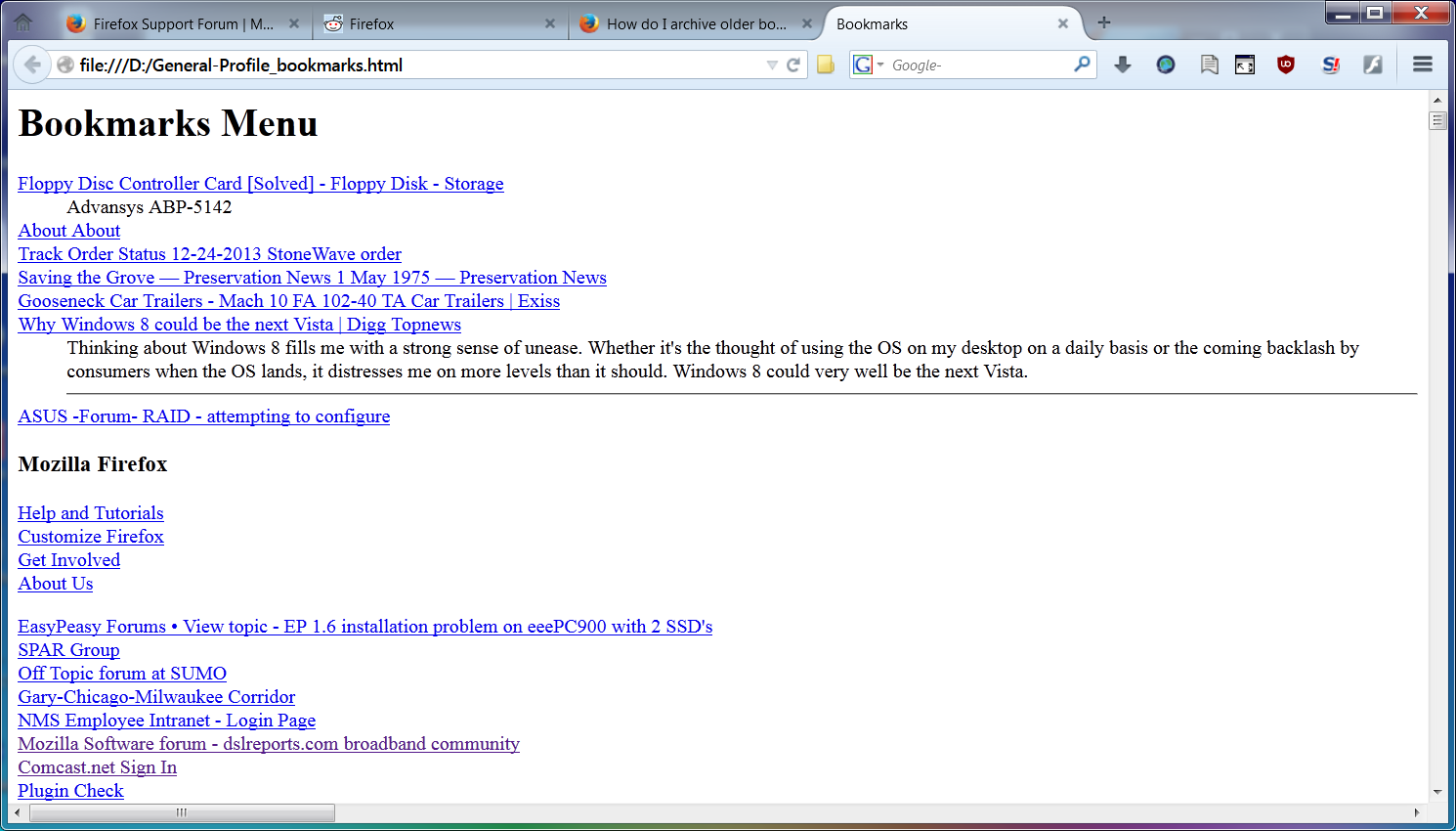The height and width of the screenshot is (831, 1456).
Task: Show the address bar history dropdown
Action: tap(772, 65)
